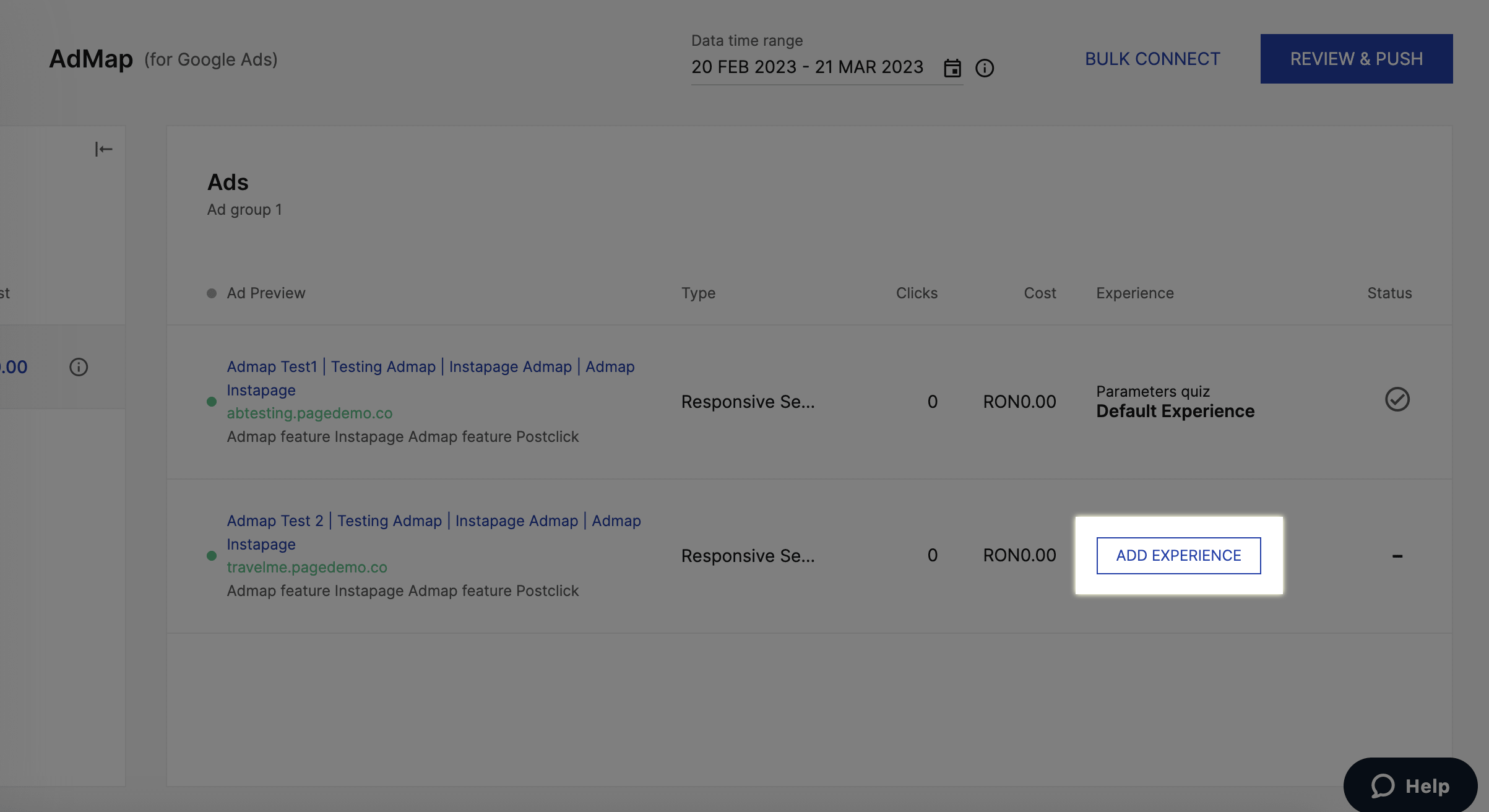Click the info icon in left panel
Viewport: 1489px width, 812px height.
[79, 367]
